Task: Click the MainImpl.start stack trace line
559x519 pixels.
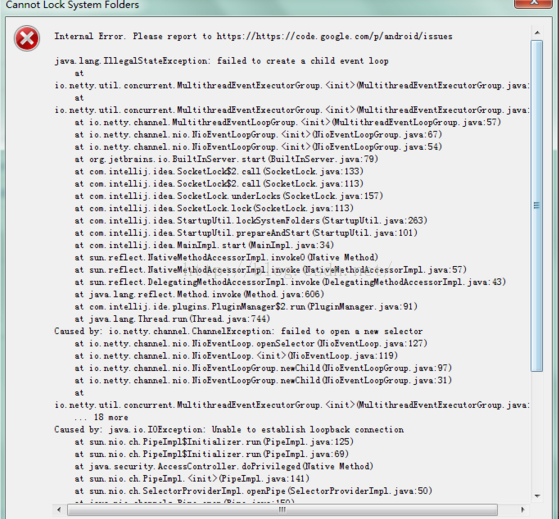Action: tap(204, 245)
